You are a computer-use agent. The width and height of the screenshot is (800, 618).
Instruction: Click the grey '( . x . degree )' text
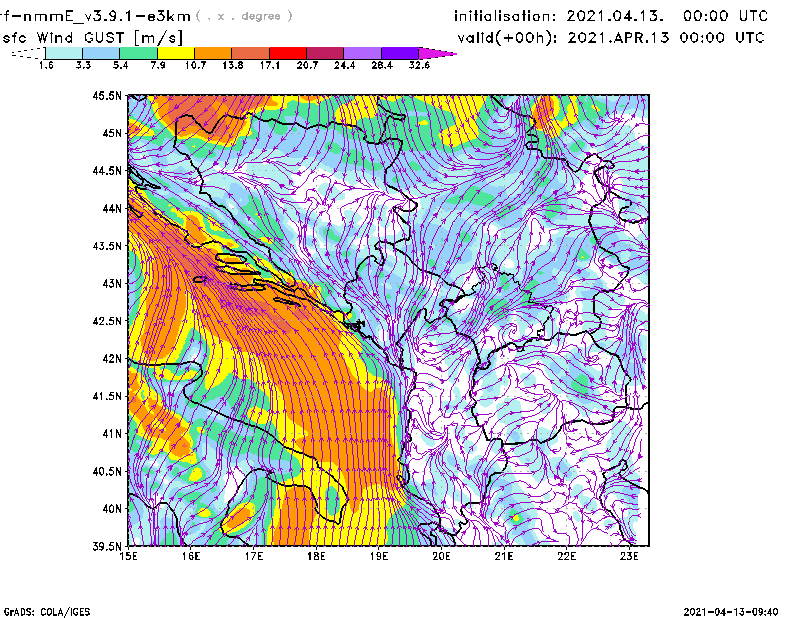[x=244, y=16]
